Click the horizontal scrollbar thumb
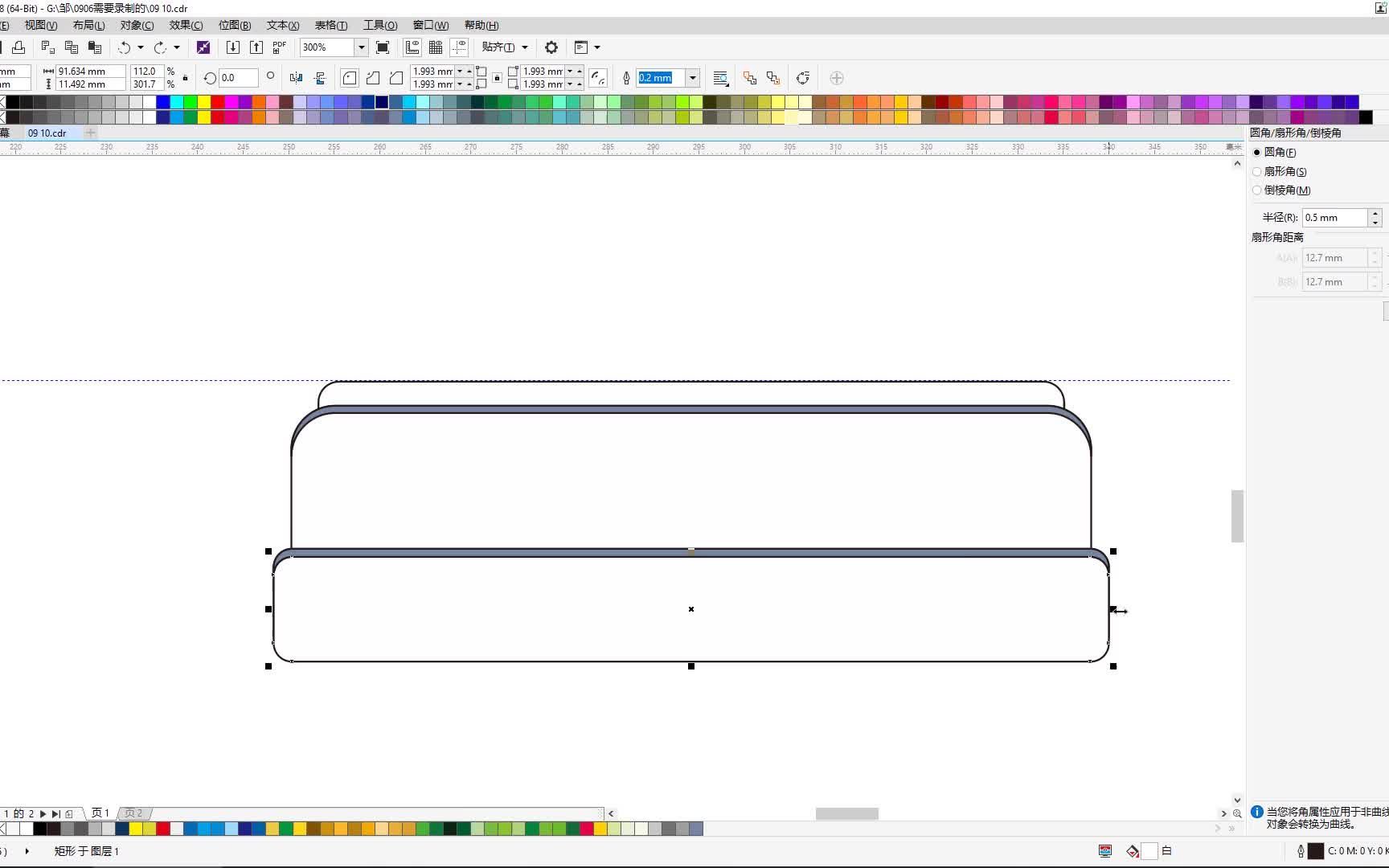 847,813
